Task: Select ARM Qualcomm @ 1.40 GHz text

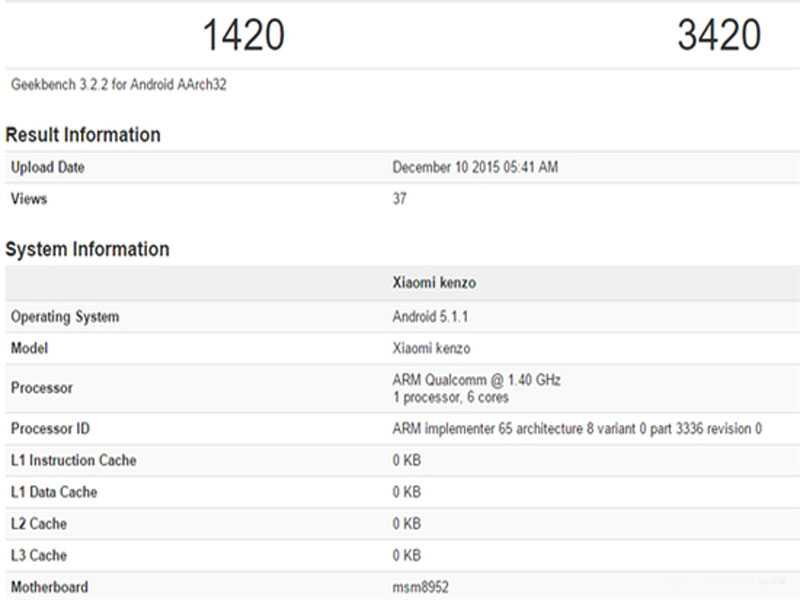Action: (x=477, y=380)
